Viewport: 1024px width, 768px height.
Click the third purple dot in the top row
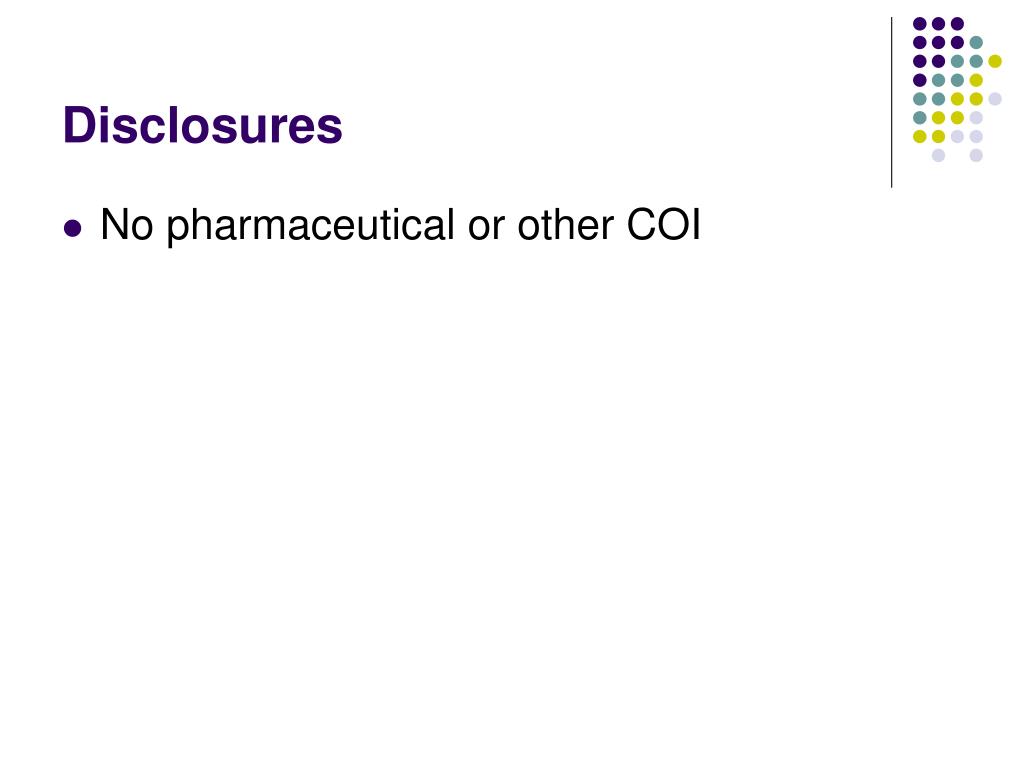pos(957,24)
